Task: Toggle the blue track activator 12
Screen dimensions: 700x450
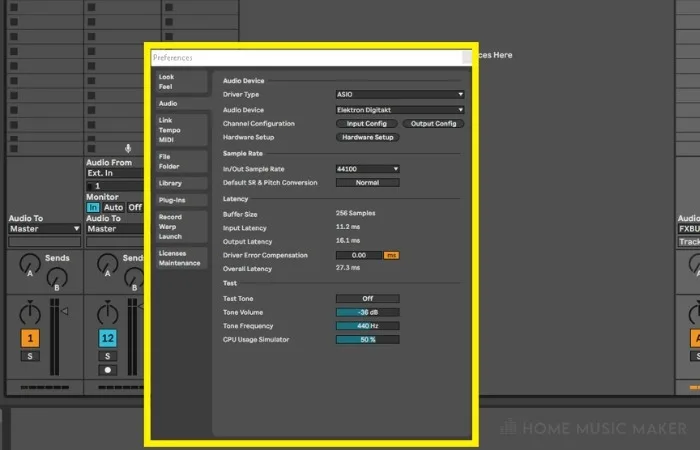Action: point(108,338)
